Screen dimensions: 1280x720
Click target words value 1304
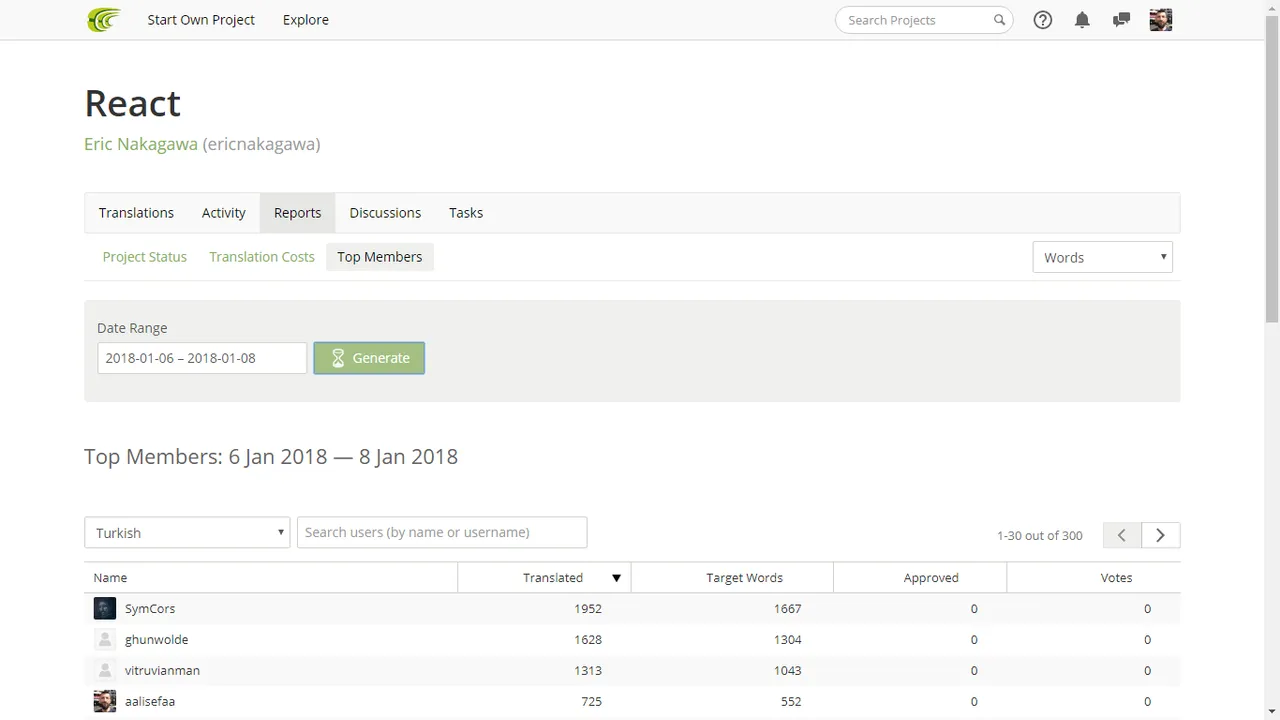pyautogui.click(x=788, y=639)
